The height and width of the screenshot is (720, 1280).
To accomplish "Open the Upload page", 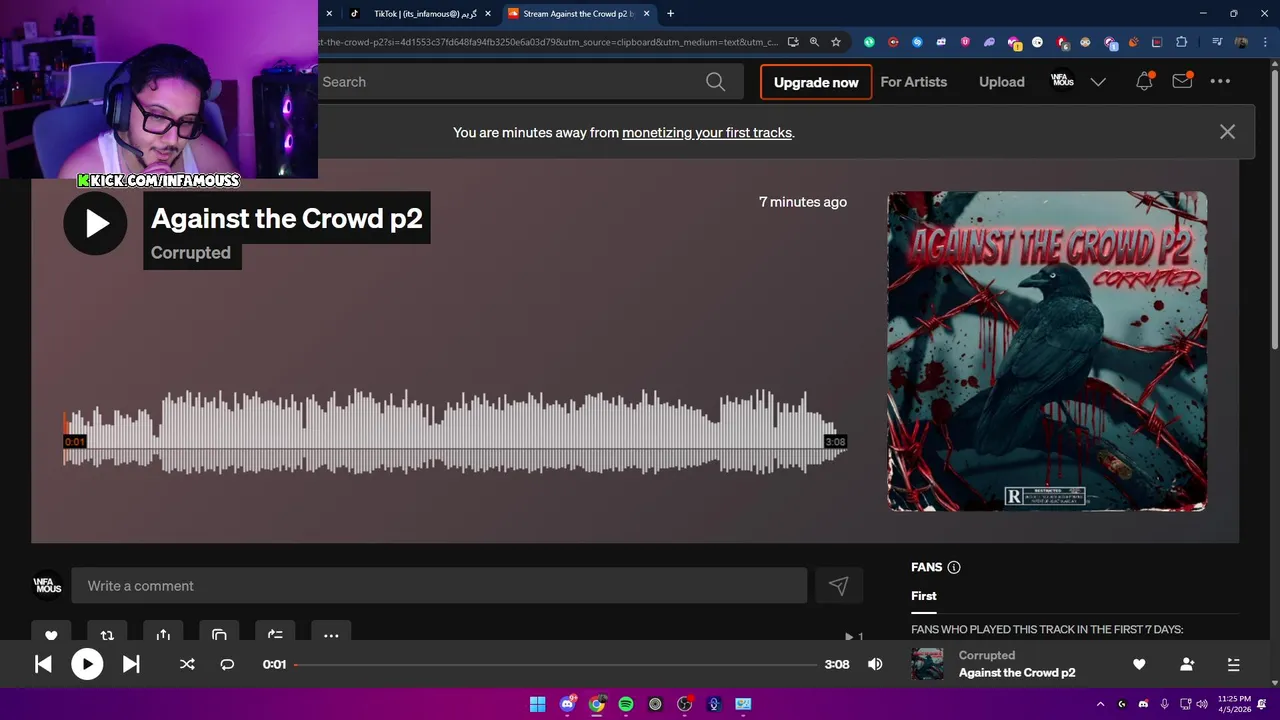I will (x=1001, y=82).
